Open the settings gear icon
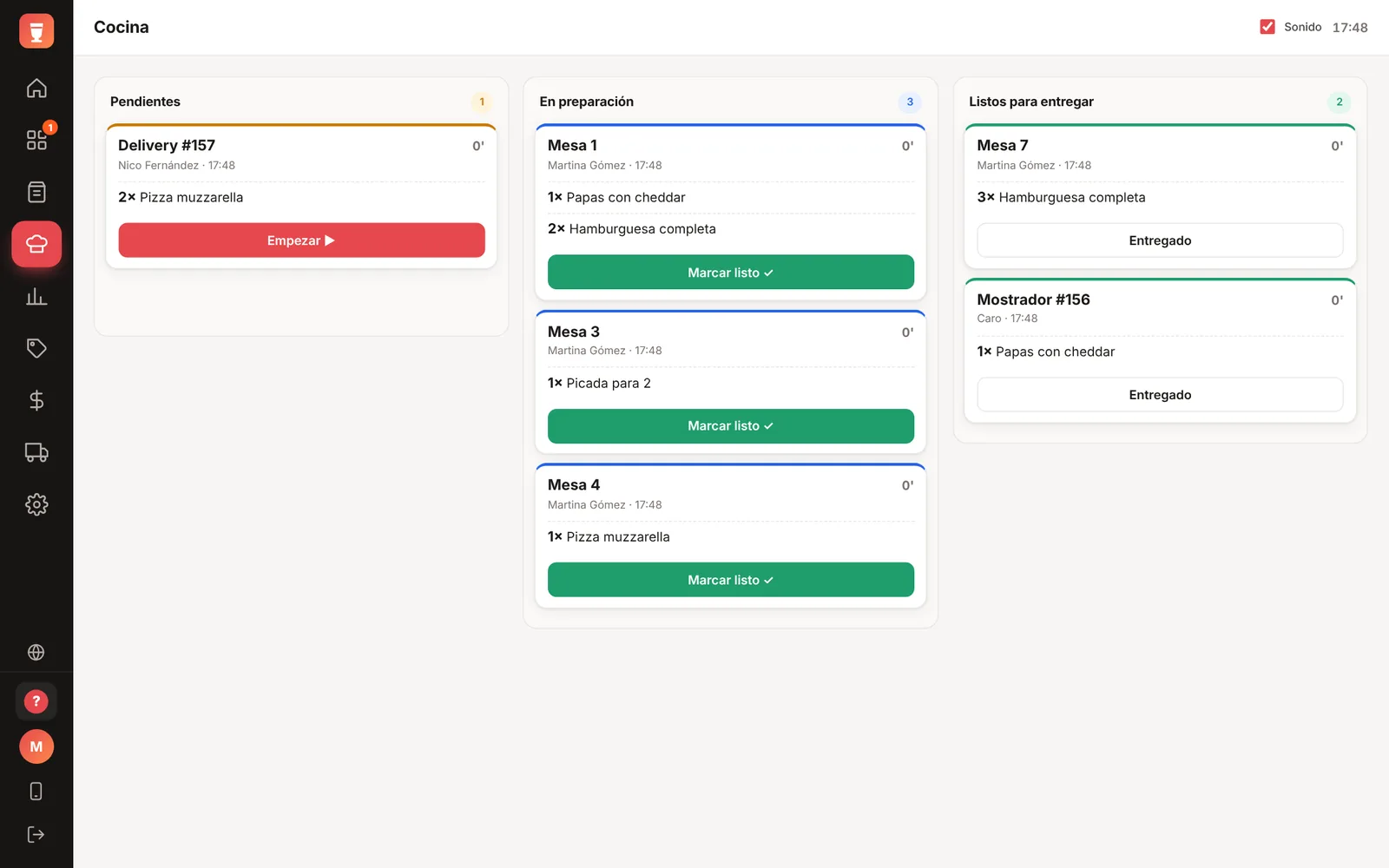Screen dimensions: 1389x868 (x=36, y=504)
